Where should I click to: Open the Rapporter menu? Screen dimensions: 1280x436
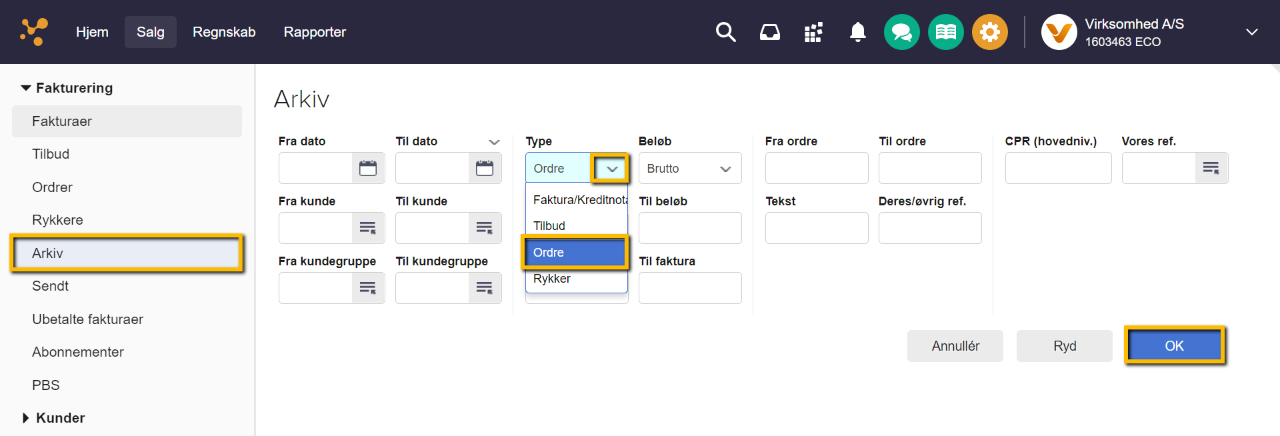(314, 32)
